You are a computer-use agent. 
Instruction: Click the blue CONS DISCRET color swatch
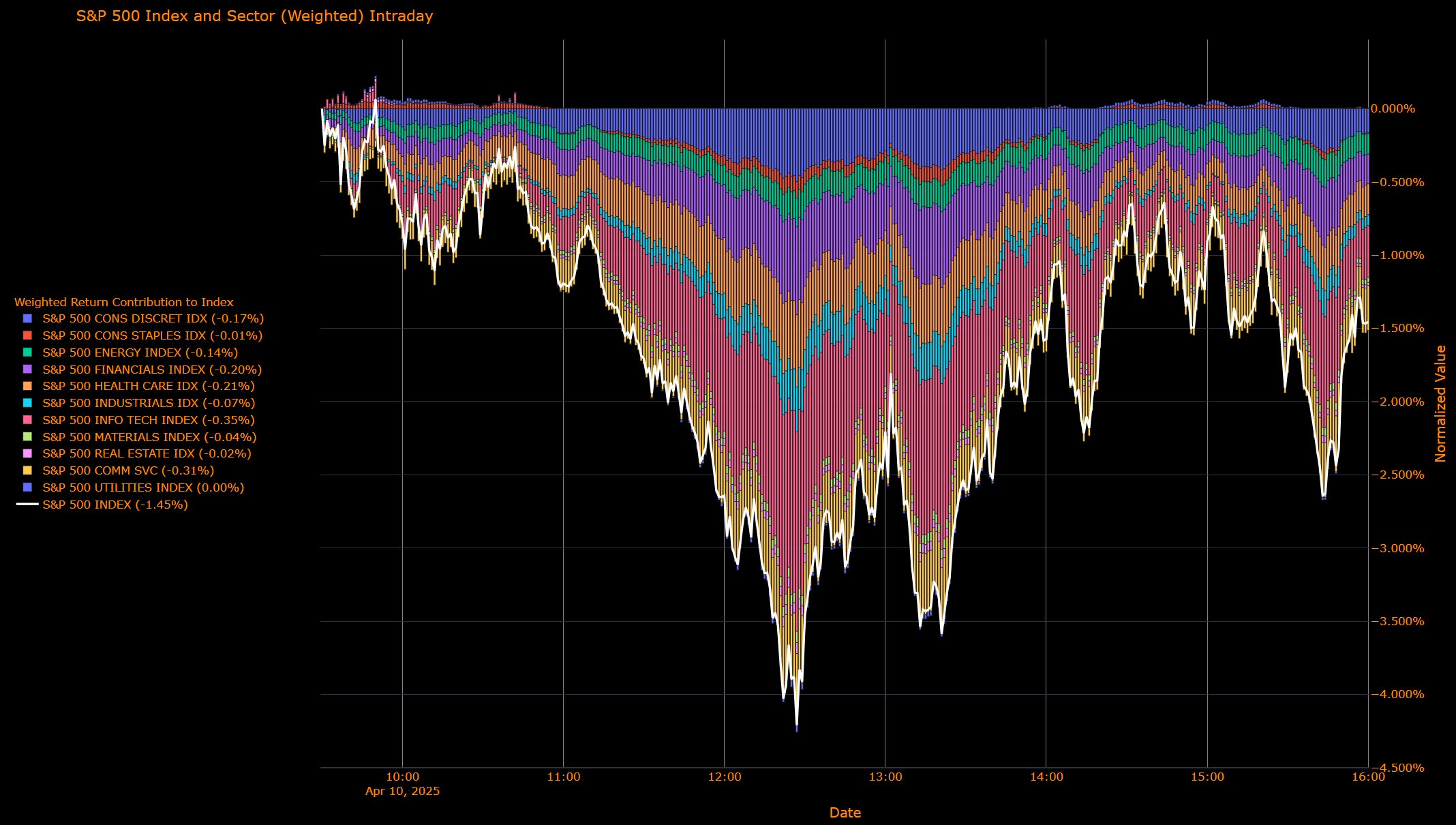click(x=27, y=318)
